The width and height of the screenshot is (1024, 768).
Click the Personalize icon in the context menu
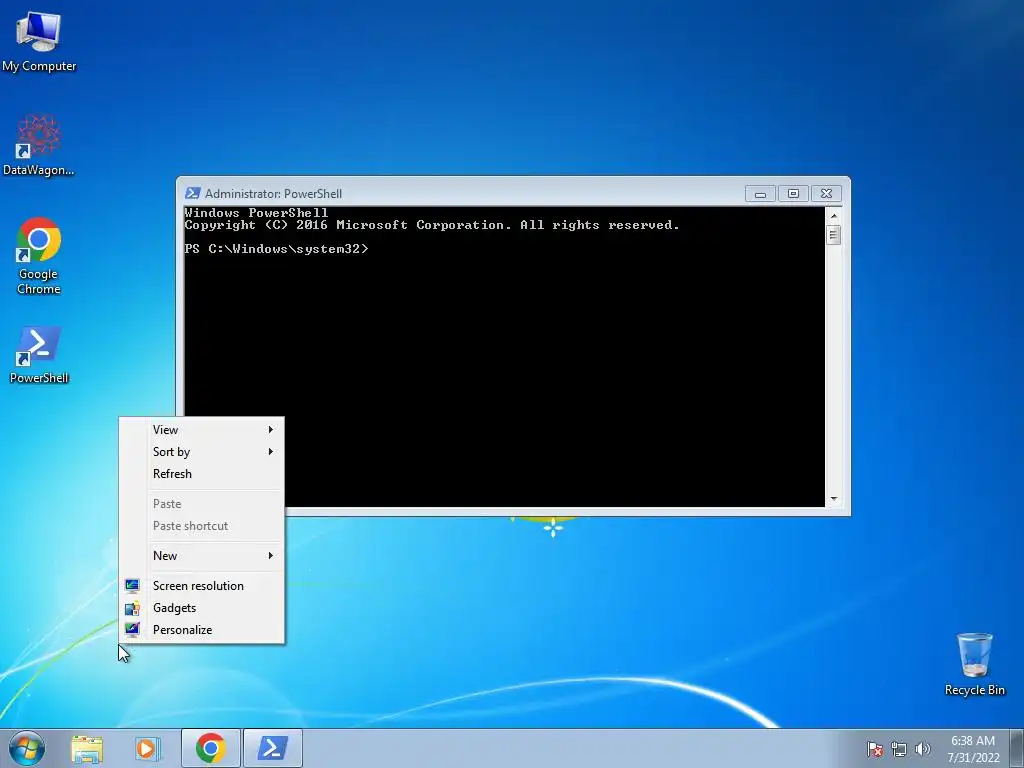point(132,630)
